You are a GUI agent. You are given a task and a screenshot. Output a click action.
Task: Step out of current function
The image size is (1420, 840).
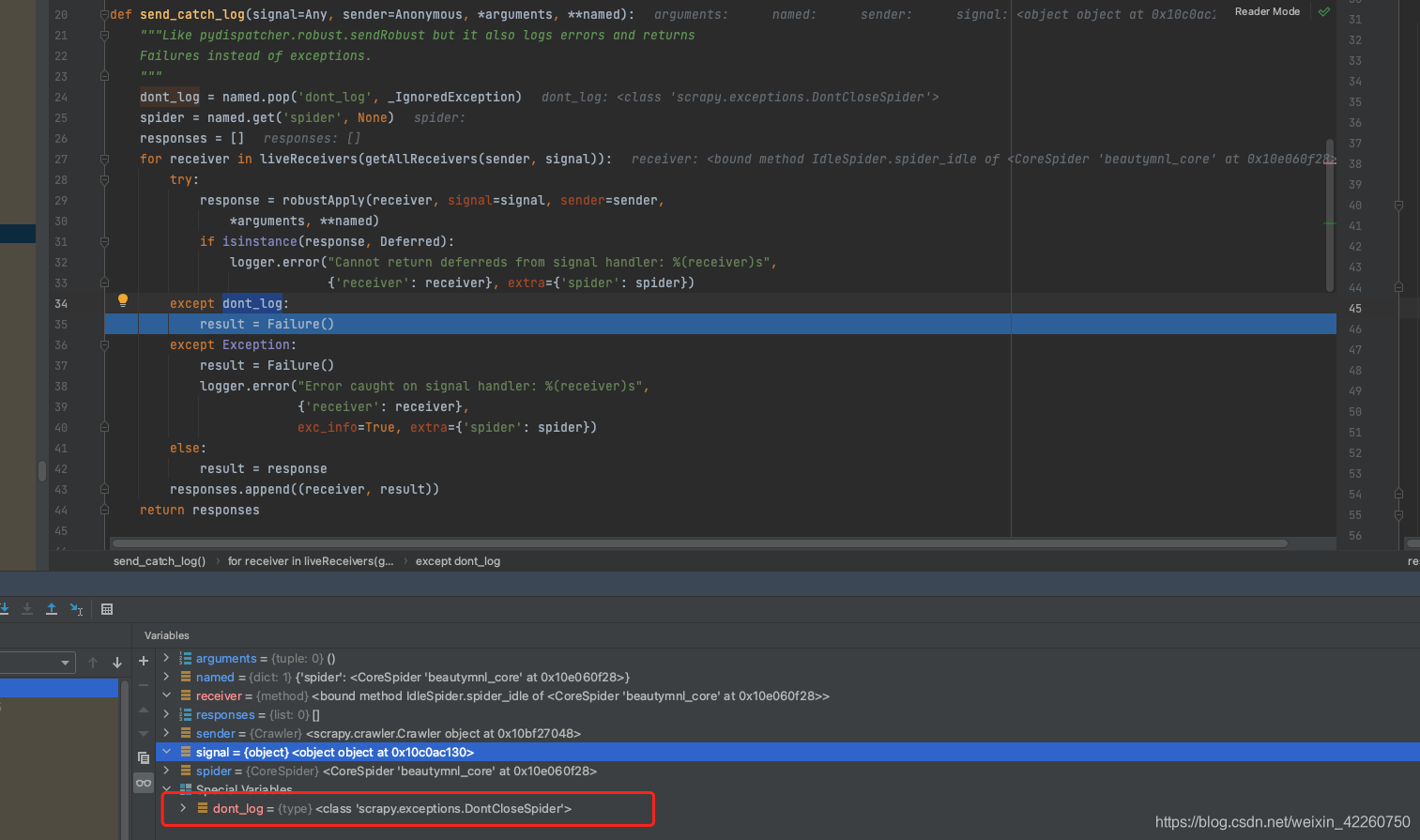click(x=52, y=609)
